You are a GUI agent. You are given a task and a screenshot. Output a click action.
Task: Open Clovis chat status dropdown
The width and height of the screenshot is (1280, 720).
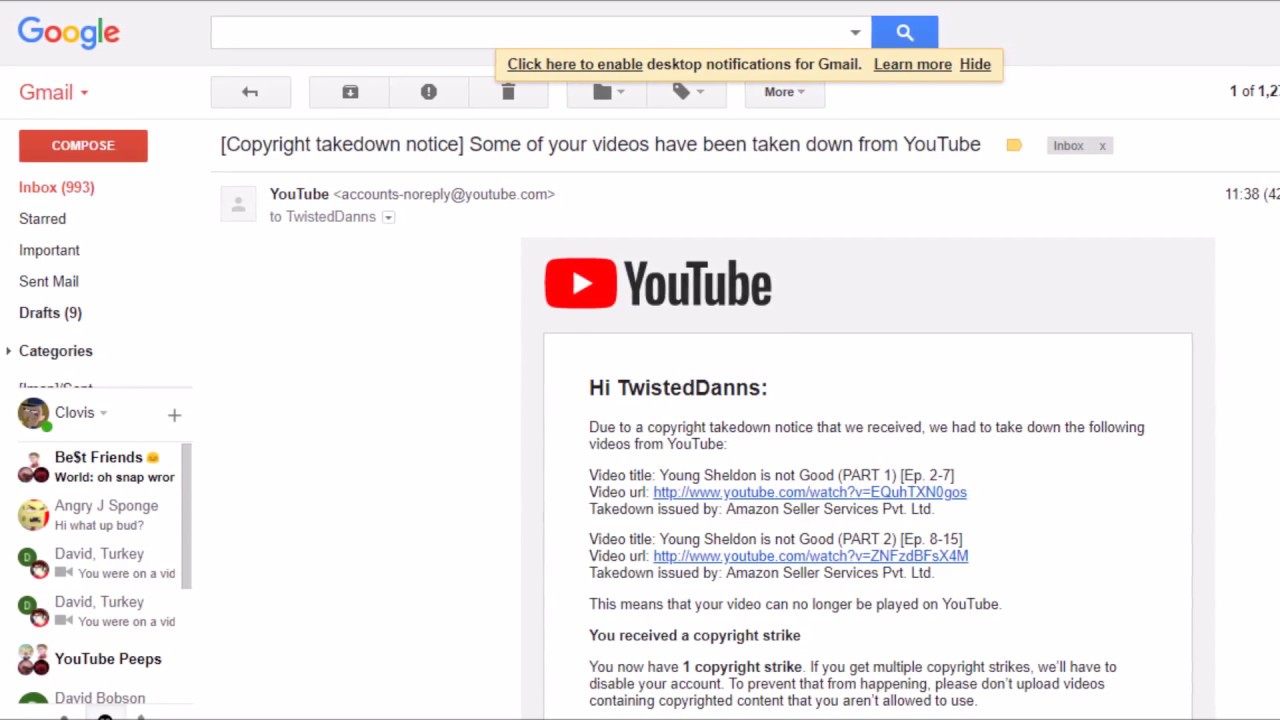(x=103, y=413)
